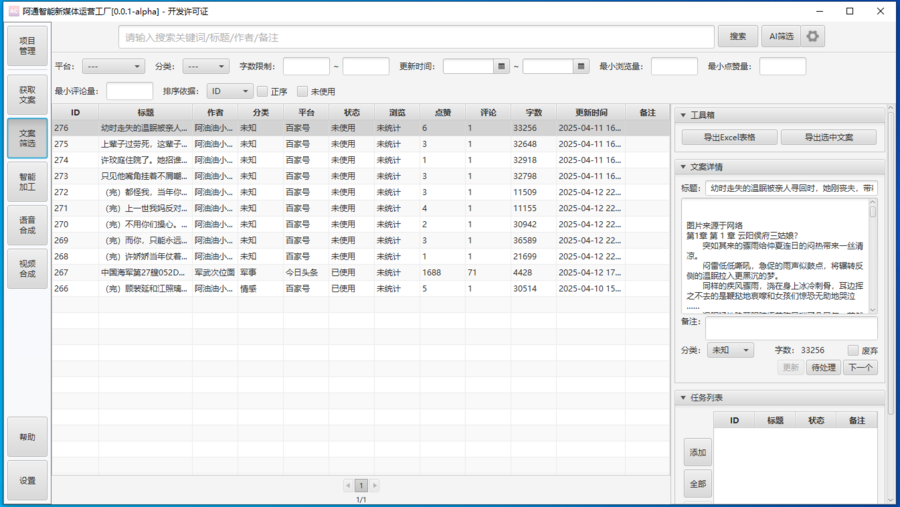This screenshot has width=900, height=507.
Task: Select table row with ID 272
Action: (x=361, y=192)
